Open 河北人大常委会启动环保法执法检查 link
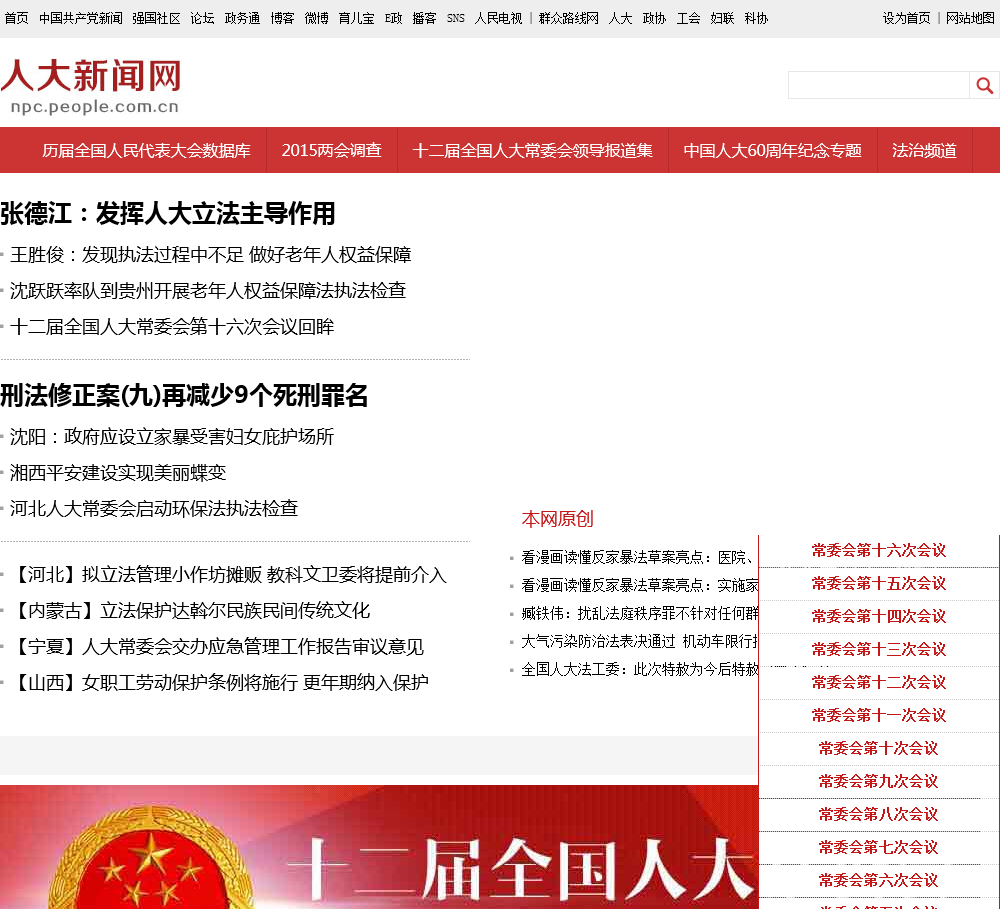The width and height of the screenshot is (1000, 909). point(154,508)
